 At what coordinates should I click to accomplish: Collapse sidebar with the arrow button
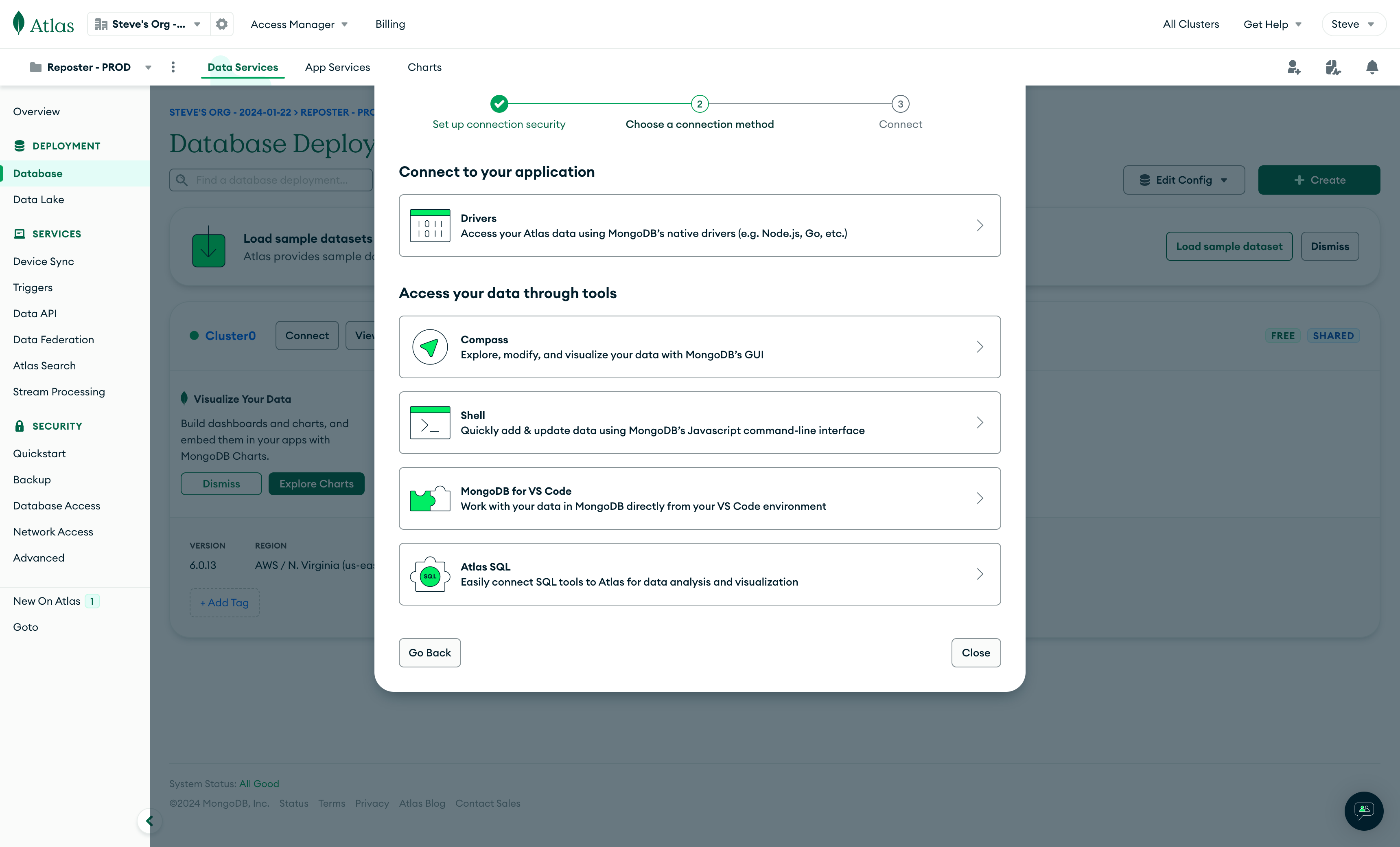click(x=149, y=821)
